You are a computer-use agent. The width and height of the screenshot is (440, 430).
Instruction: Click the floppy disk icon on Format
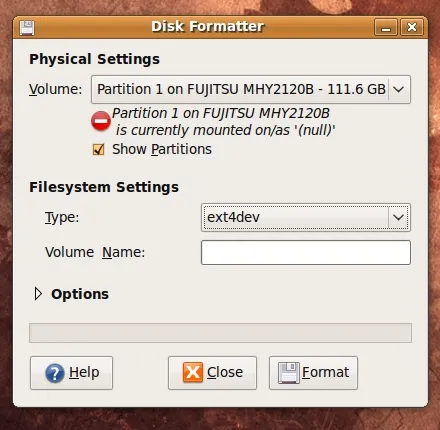click(289, 373)
